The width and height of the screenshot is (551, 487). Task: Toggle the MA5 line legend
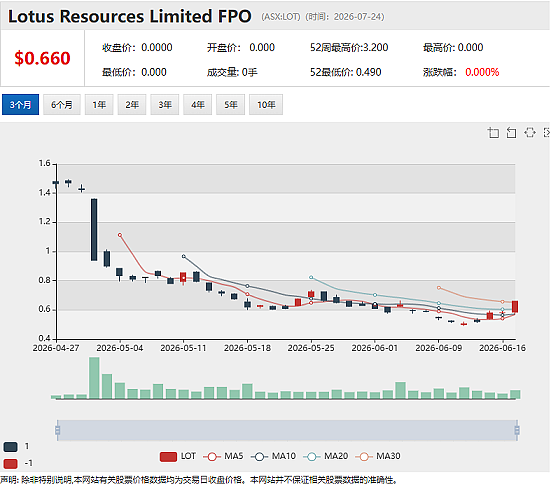[223, 456]
